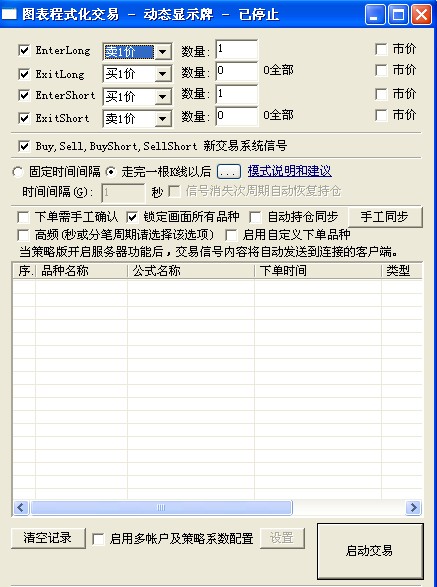Enable 启用多帐户及策略系数配置 checkbox

(98, 539)
